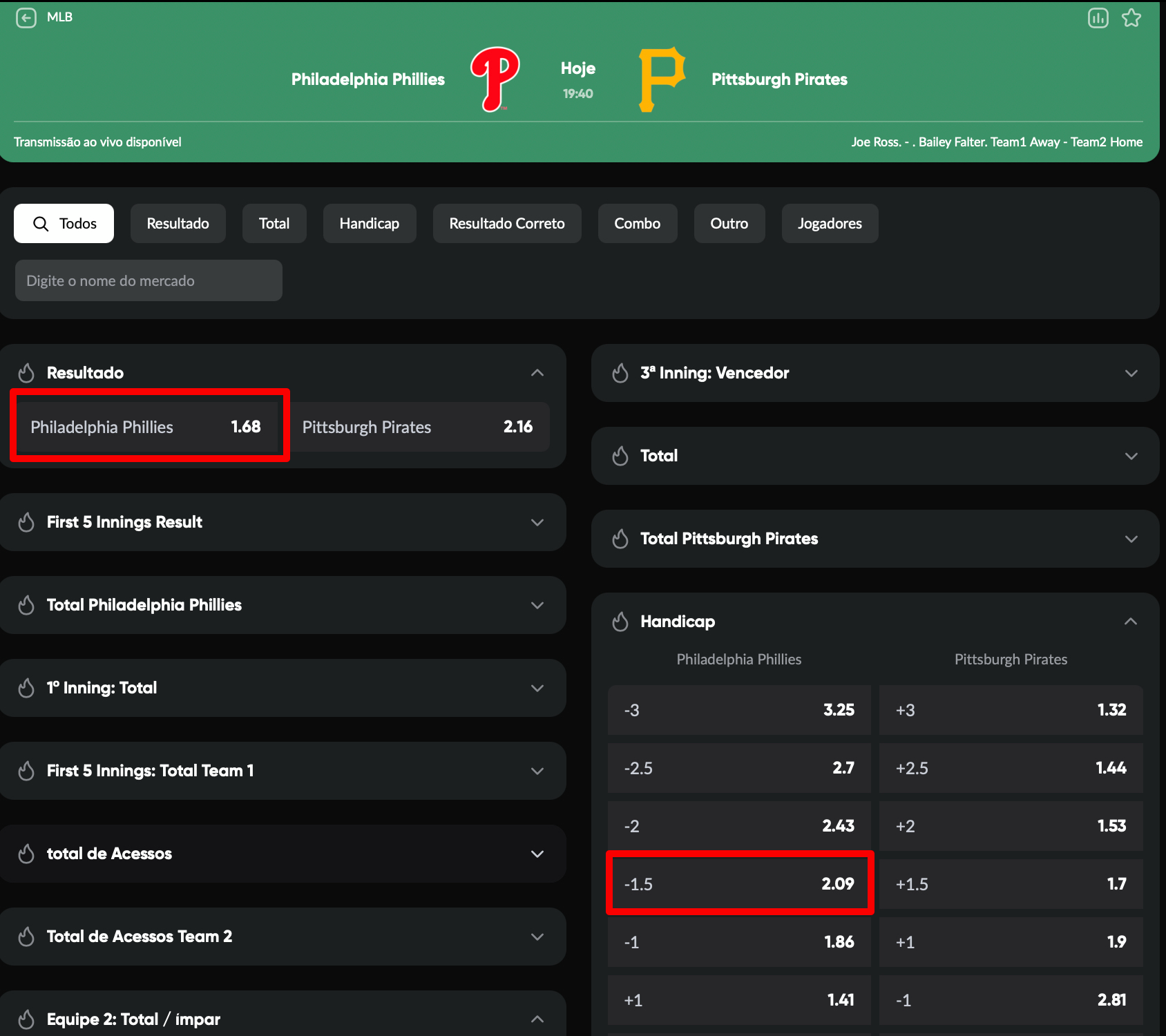This screenshot has width=1166, height=1036.
Task: Click the flame icon beside Total Philadelphia Phillies
Action: tap(26, 605)
